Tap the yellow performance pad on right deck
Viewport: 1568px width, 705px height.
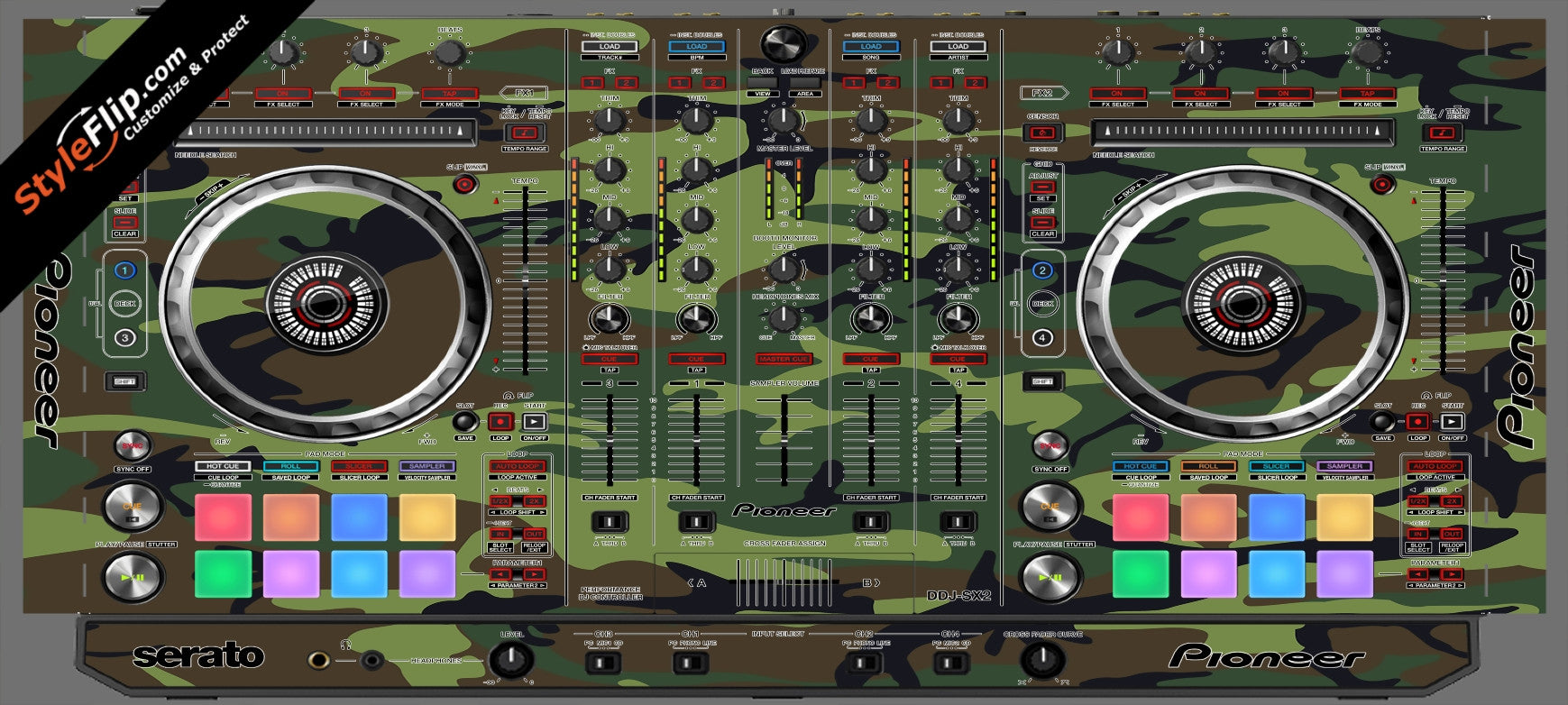tap(1344, 517)
